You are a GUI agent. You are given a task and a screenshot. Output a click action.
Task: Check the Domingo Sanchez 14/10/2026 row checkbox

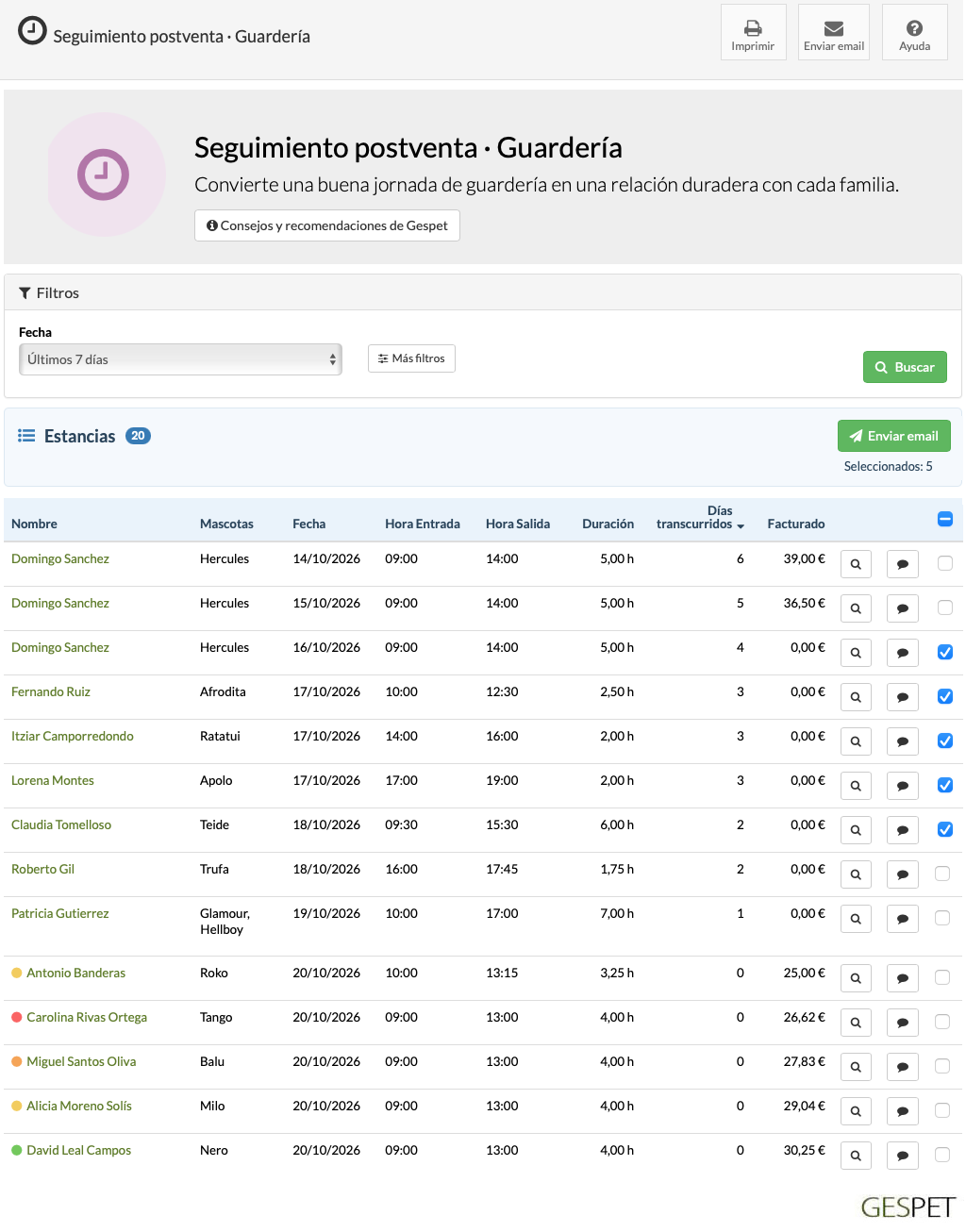click(x=945, y=563)
